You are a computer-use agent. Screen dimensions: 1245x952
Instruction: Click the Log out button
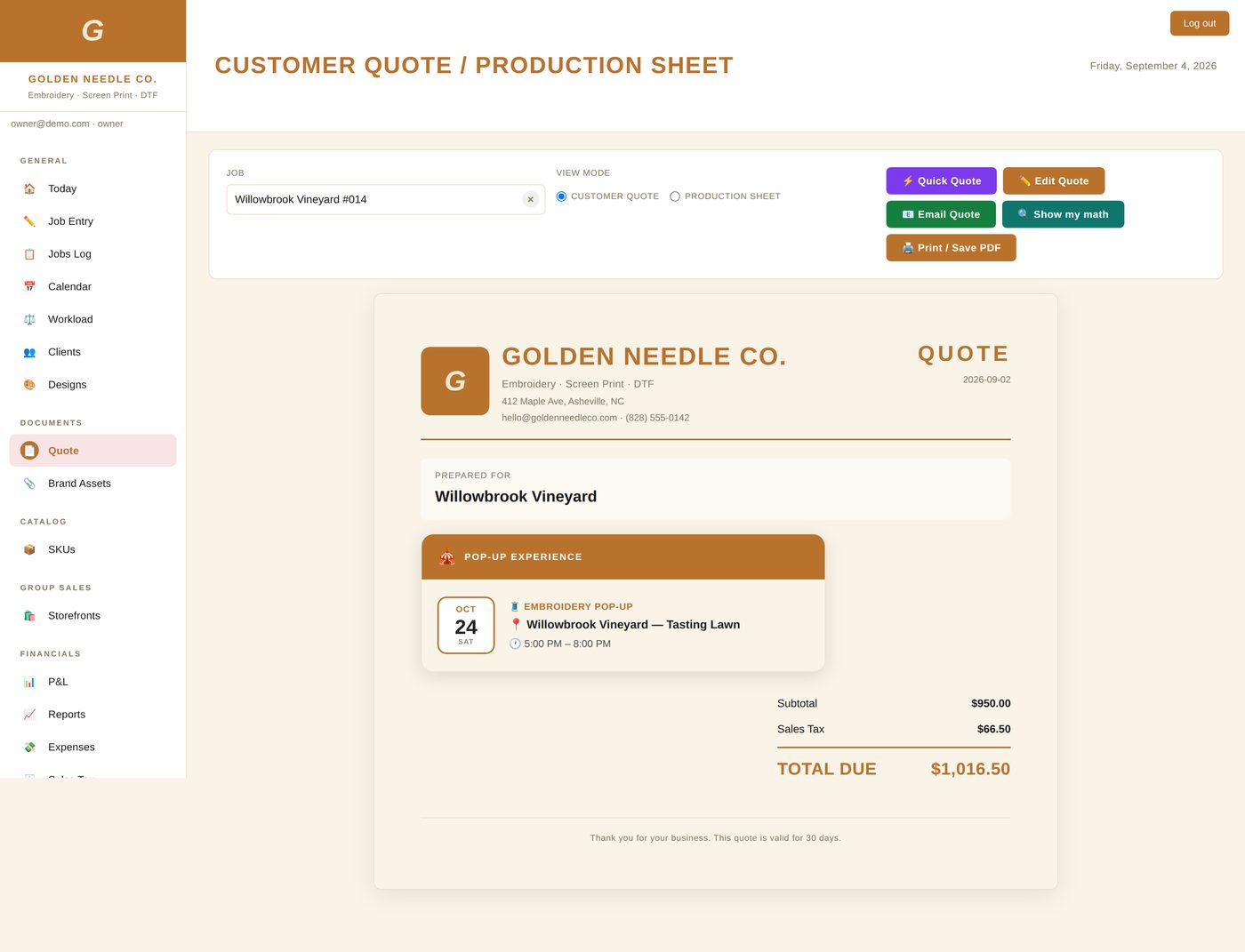point(1200,23)
